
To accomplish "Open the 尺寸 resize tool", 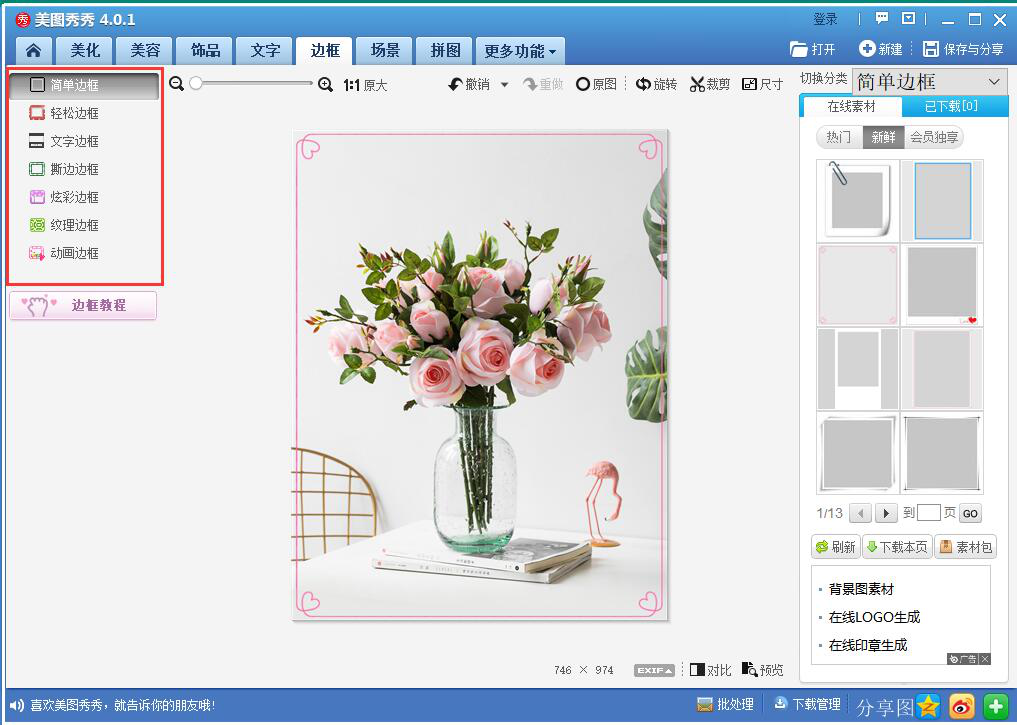I will coord(763,84).
